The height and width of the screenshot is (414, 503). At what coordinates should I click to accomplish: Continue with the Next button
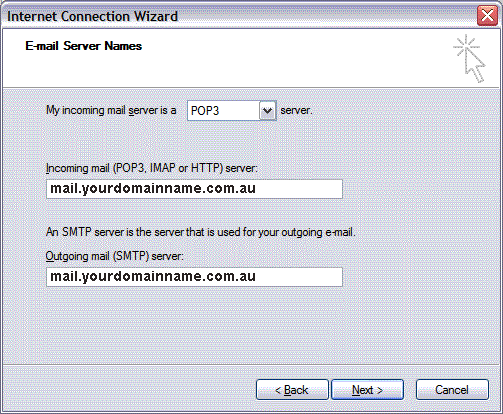pos(367,390)
